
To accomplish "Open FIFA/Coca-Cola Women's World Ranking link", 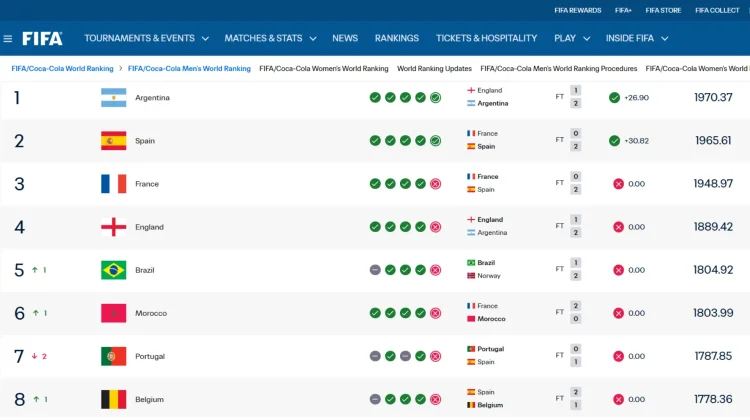I will pyautogui.click(x=323, y=68).
